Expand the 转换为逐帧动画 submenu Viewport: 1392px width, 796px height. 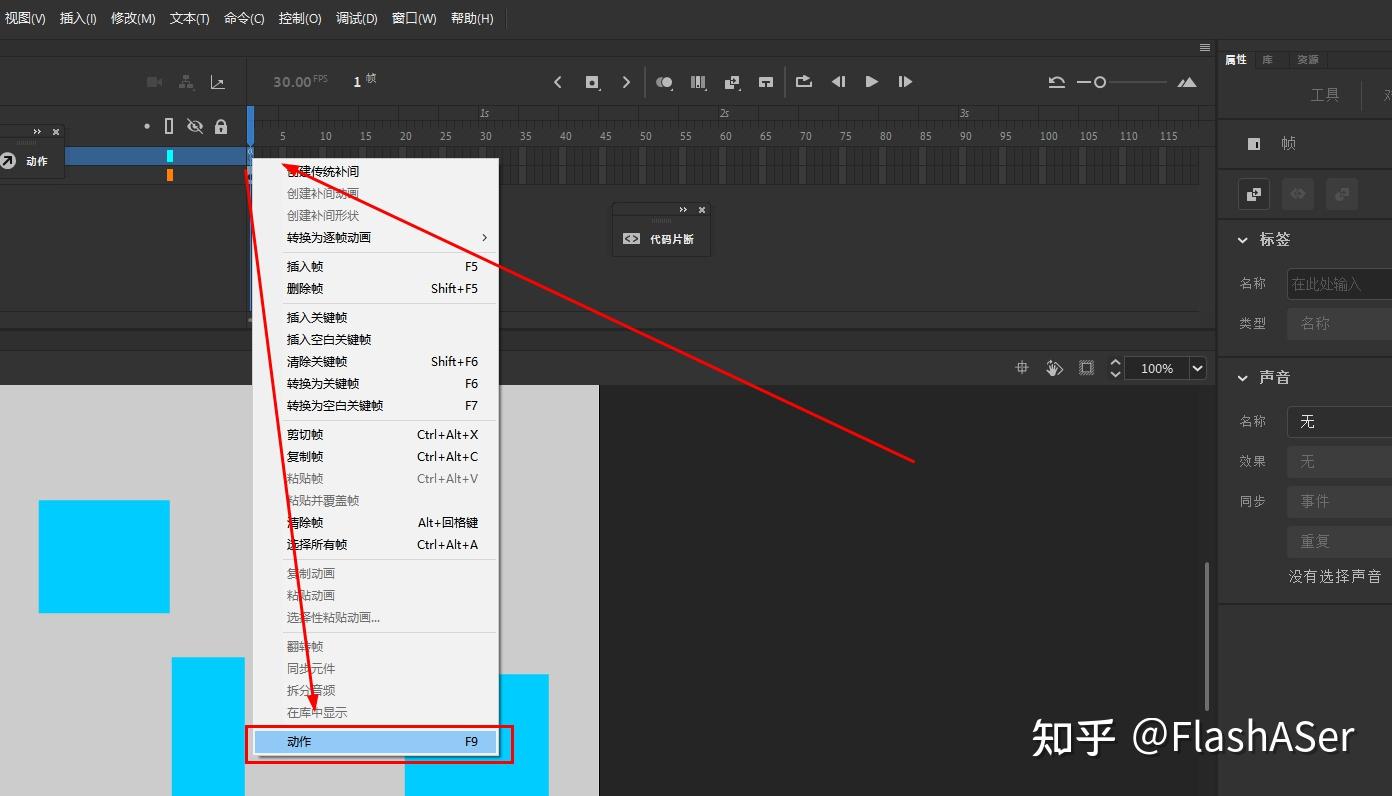coord(375,238)
